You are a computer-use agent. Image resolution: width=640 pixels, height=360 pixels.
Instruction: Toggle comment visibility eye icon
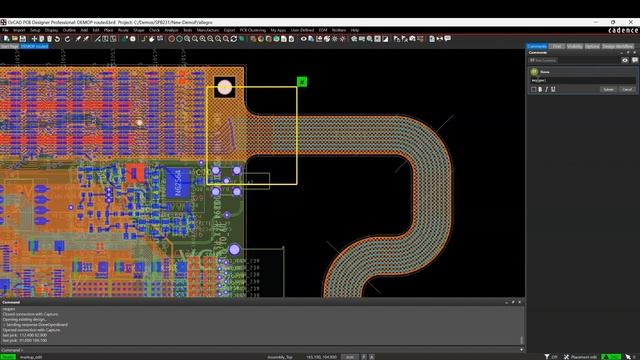coord(625,60)
